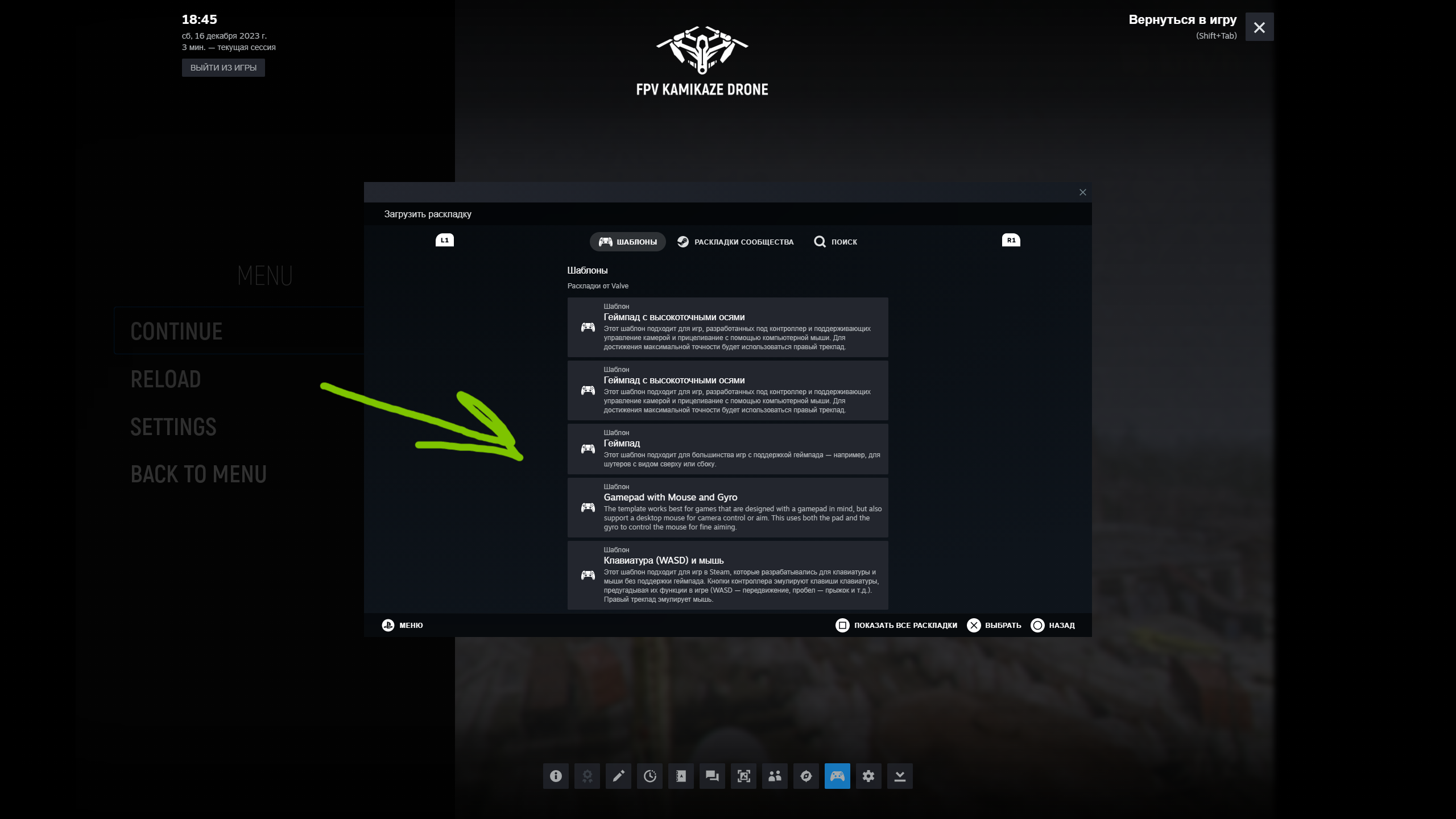Open the notes pencil icon
This screenshot has width=1456, height=819.
pyautogui.click(x=618, y=776)
